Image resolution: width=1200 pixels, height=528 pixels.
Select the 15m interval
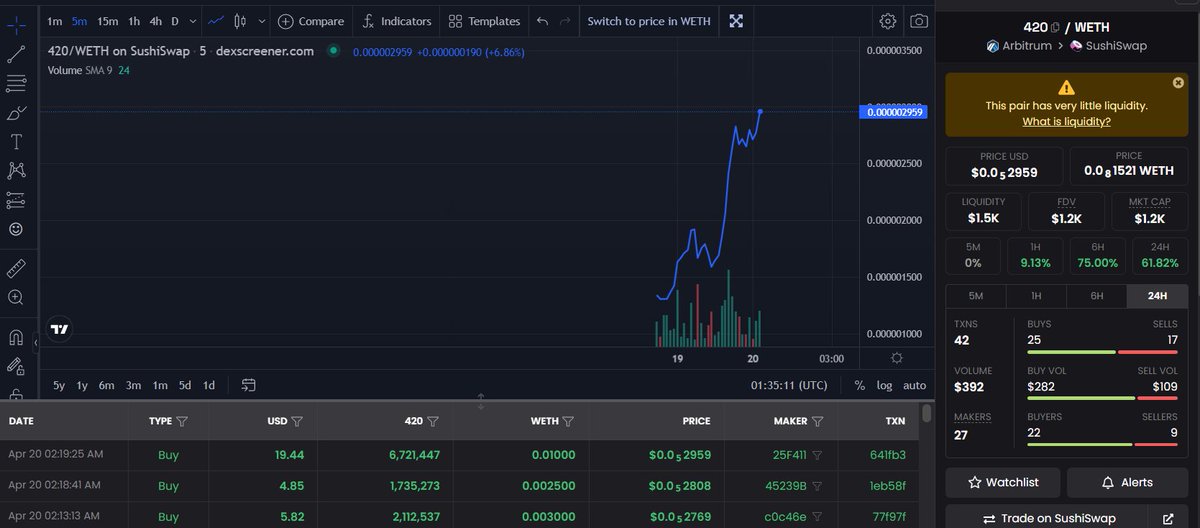tap(107, 21)
